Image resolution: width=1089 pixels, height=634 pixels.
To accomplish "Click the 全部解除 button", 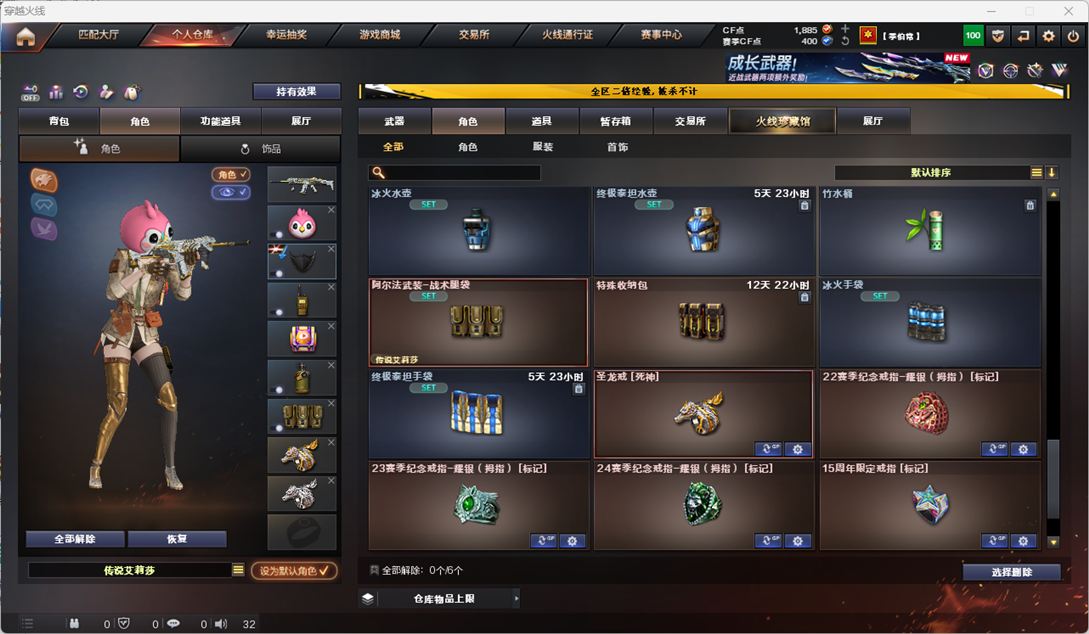I will click(75, 539).
